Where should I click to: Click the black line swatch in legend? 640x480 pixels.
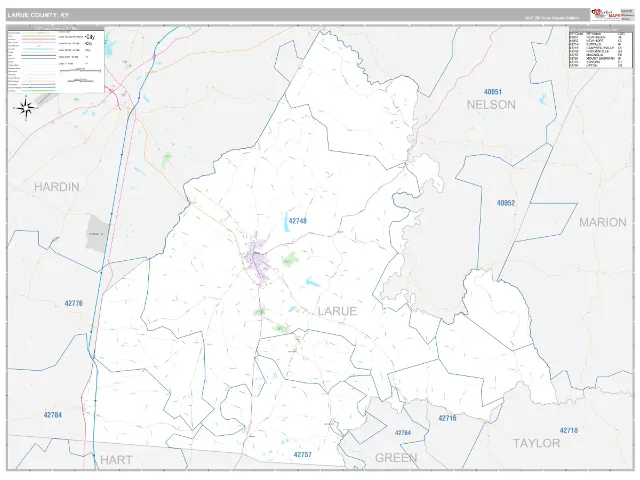(x=38, y=56)
